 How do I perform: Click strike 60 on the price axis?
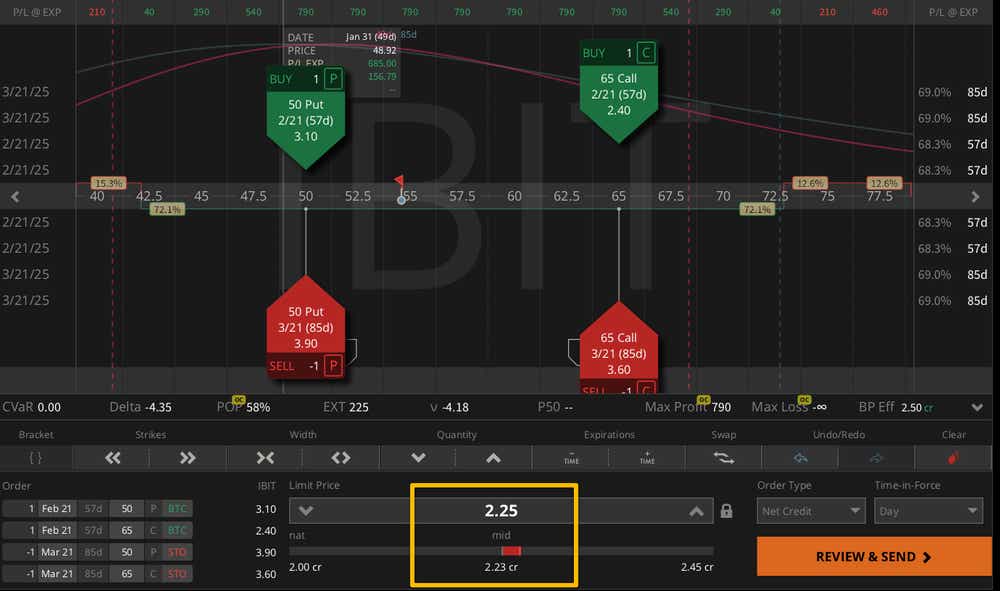(x=514, y=196)
